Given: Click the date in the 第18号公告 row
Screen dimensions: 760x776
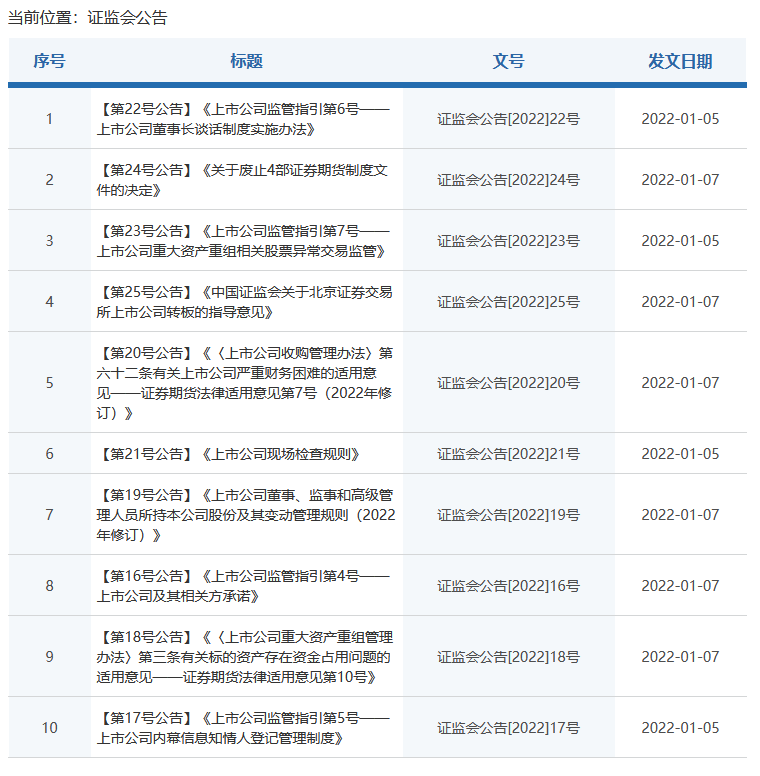Looking at the screenshot, I should (x=680, y=657).
